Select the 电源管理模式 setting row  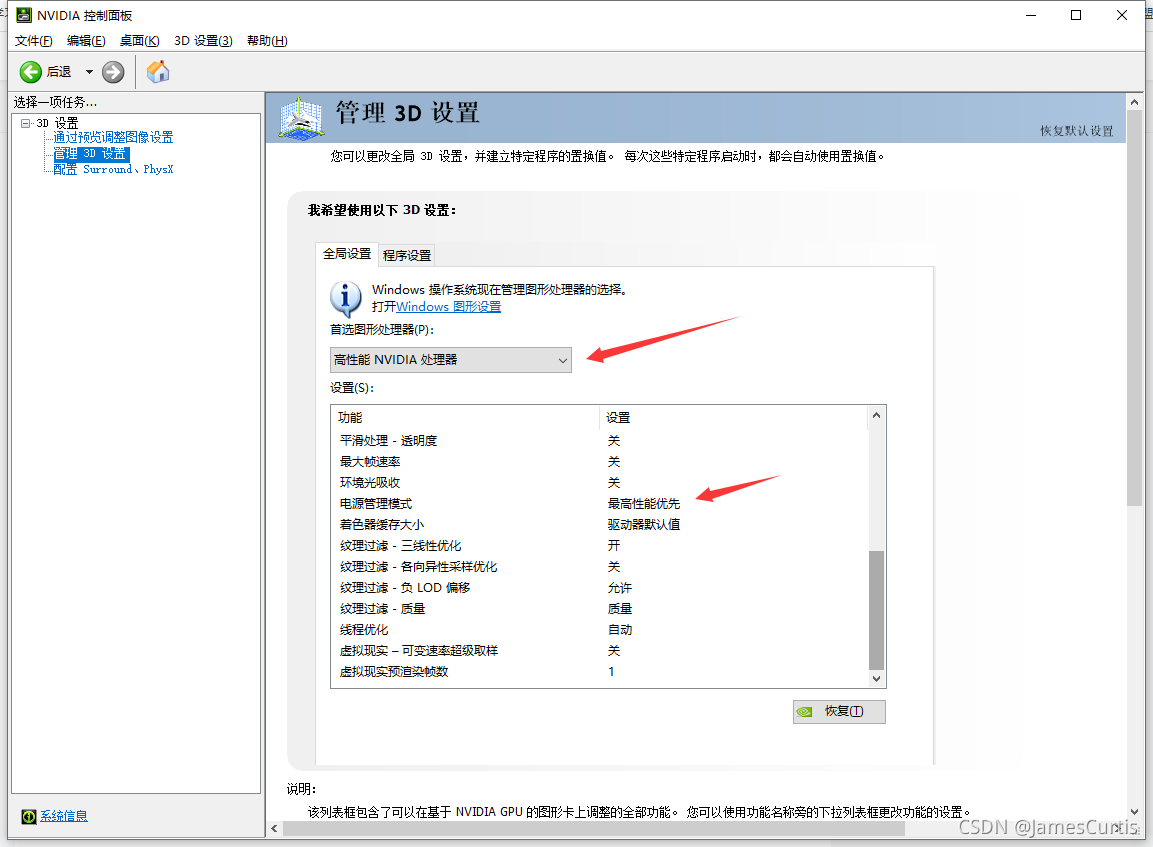coord(599,504)
